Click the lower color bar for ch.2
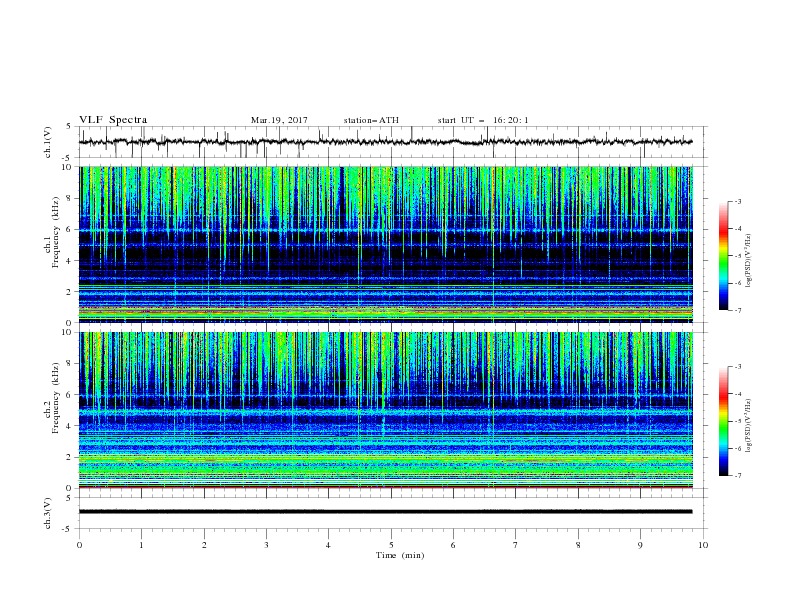 [x=724, y=421]
